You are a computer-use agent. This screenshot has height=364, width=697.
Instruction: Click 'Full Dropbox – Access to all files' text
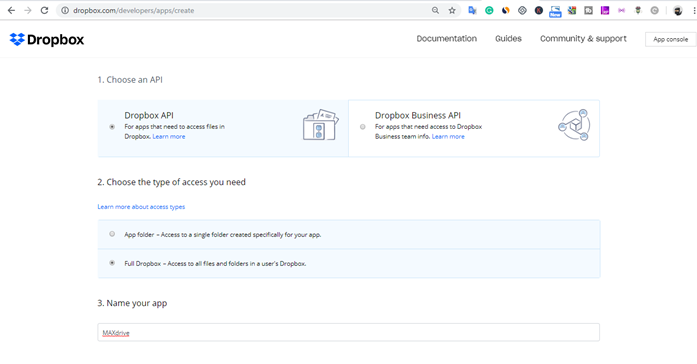pos(215,264)
